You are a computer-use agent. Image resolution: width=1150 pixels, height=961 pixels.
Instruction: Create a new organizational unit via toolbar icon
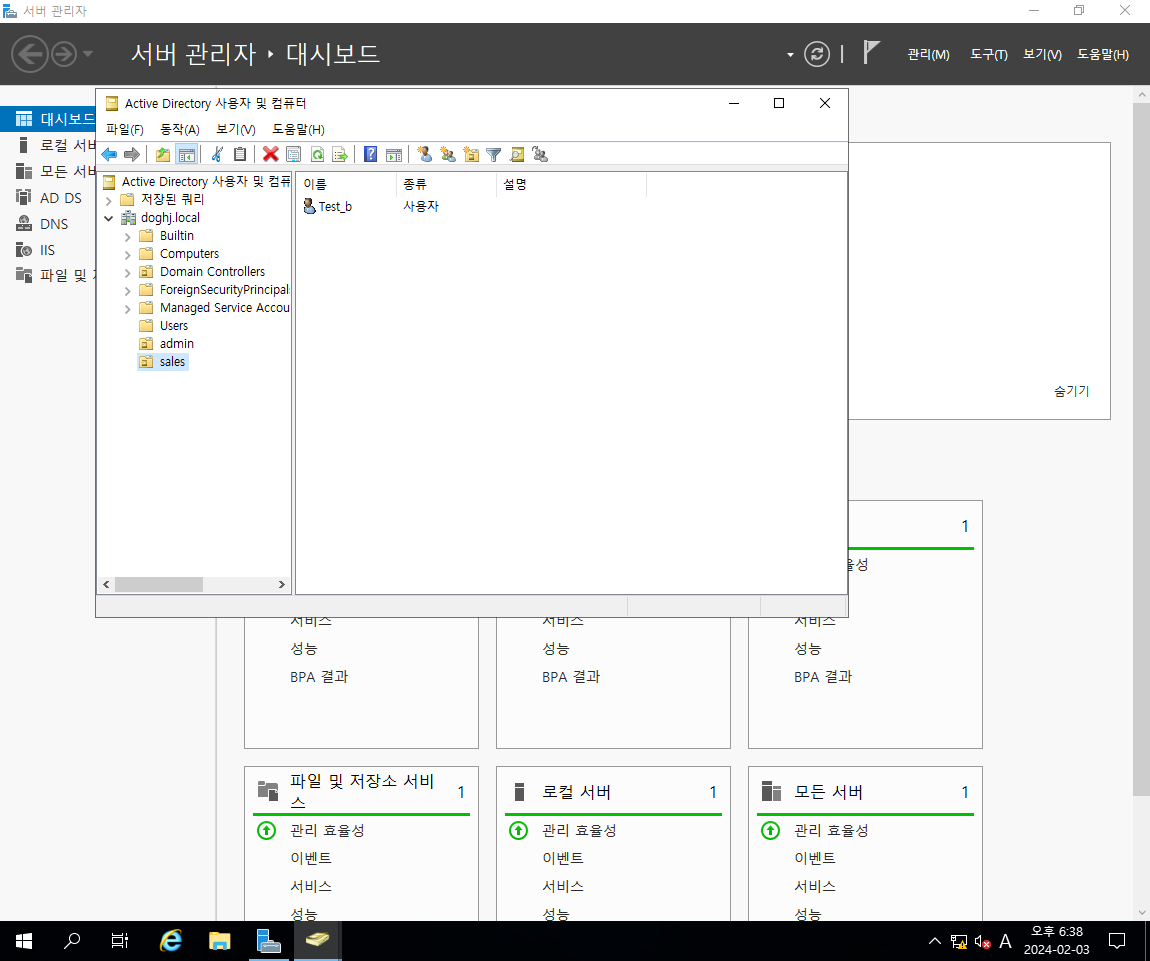point(471,154)
